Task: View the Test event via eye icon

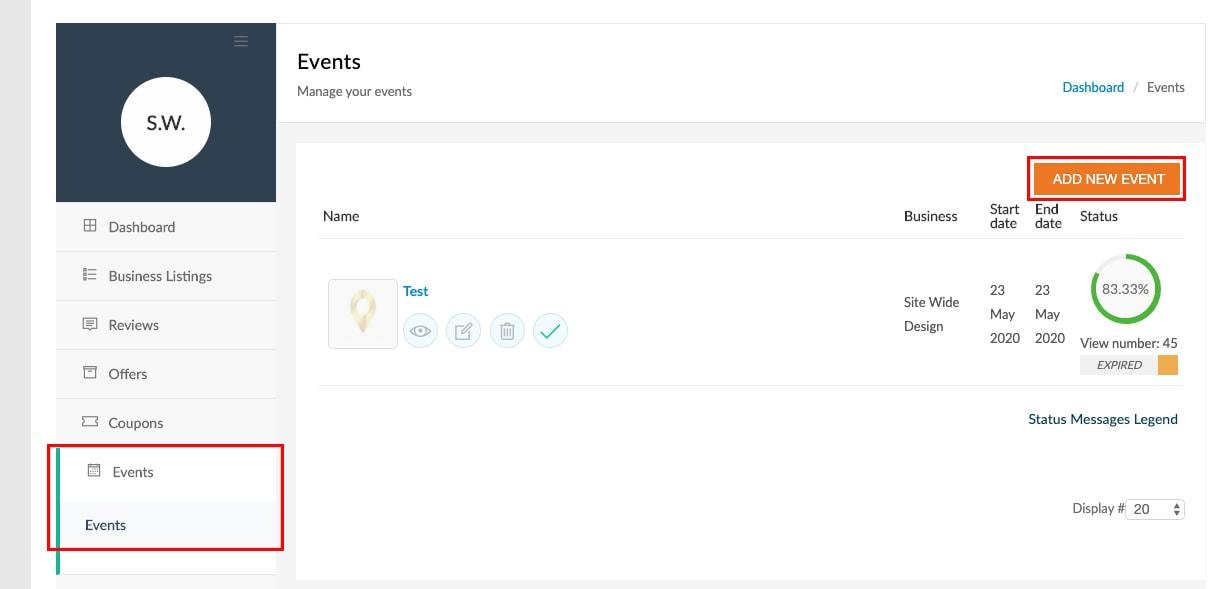Action: [x=420, y=331]
